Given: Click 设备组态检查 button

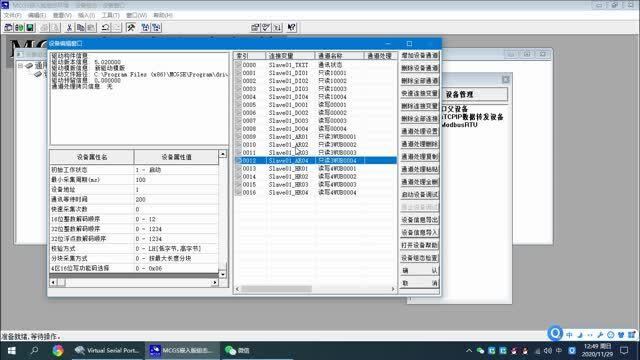Looking at the screenshot, I should tap(420, 258).
